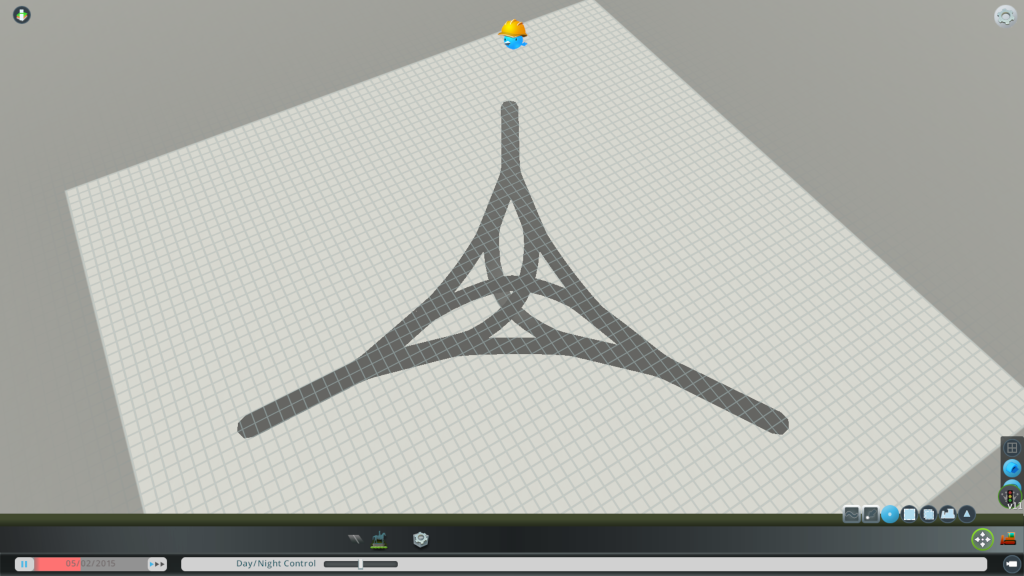Open the asset properties cube-gear icon
Image resolution: width=1024 pixels, height=576 pixels.
(421, 539)
